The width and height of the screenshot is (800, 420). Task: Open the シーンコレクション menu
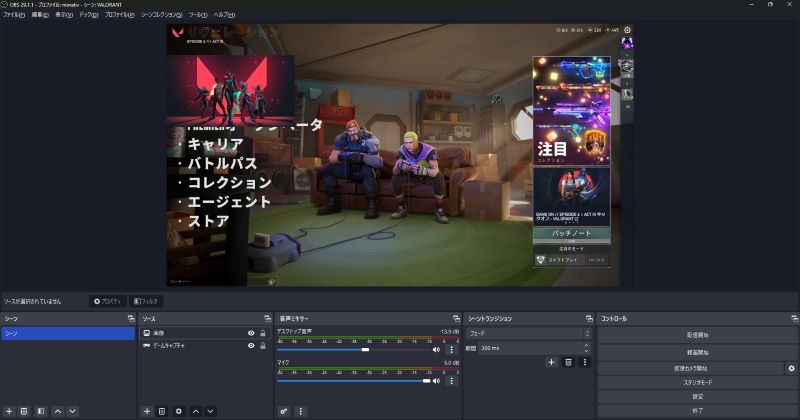(161, 15)
